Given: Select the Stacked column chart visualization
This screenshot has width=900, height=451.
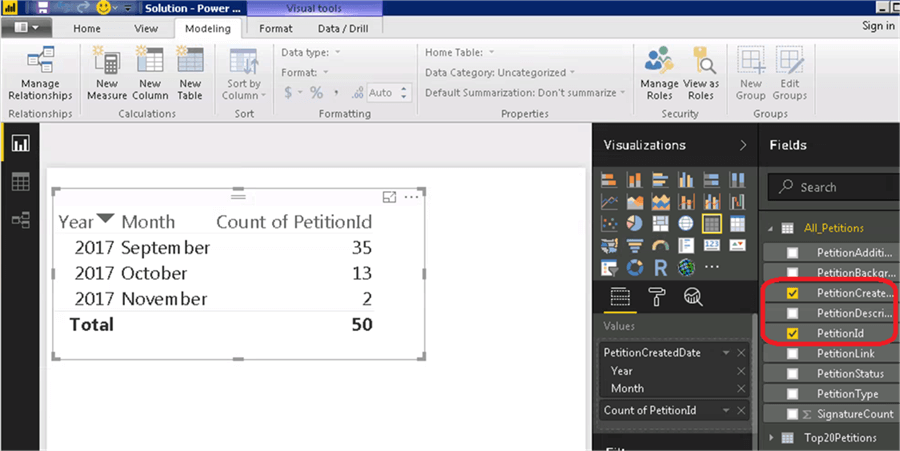Looking at the screenshot, I should click(x=634, y=180).
